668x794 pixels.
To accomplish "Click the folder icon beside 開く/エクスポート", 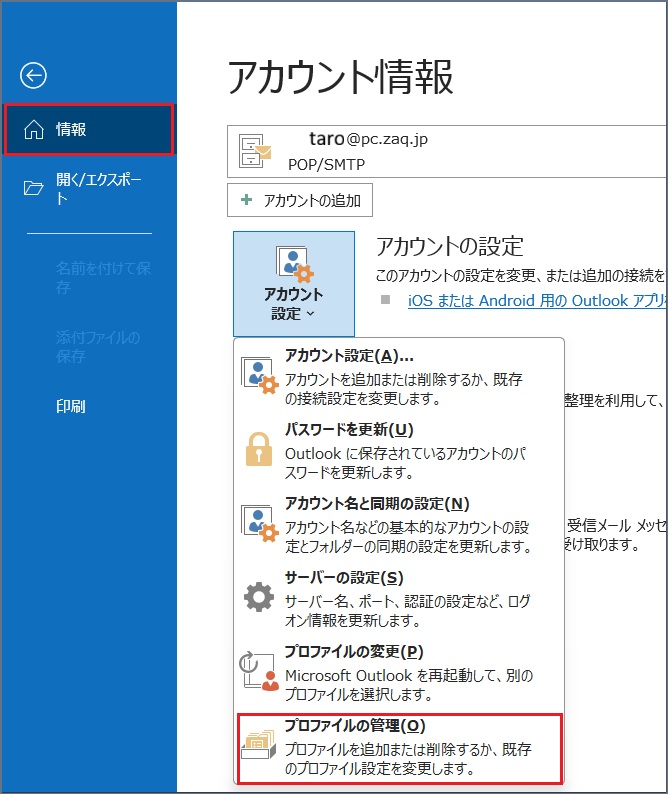I will [34, 187].
